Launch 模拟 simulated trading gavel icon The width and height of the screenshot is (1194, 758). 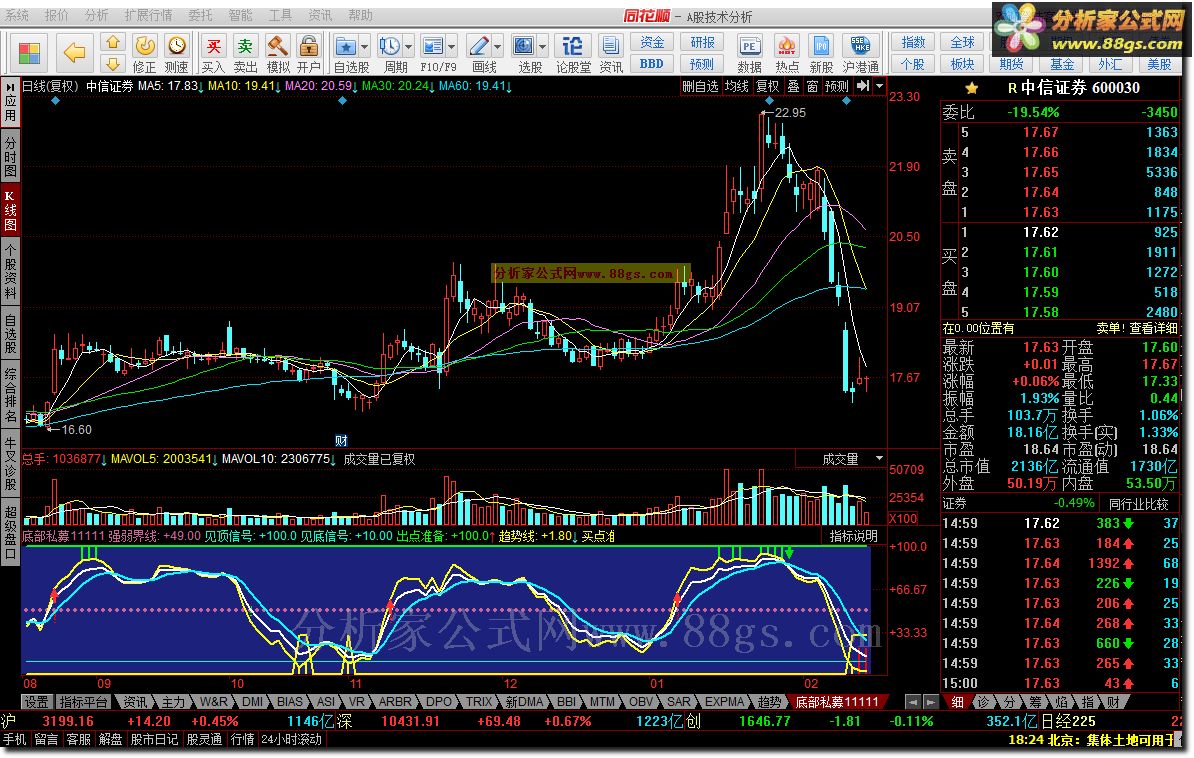point(277,53)
